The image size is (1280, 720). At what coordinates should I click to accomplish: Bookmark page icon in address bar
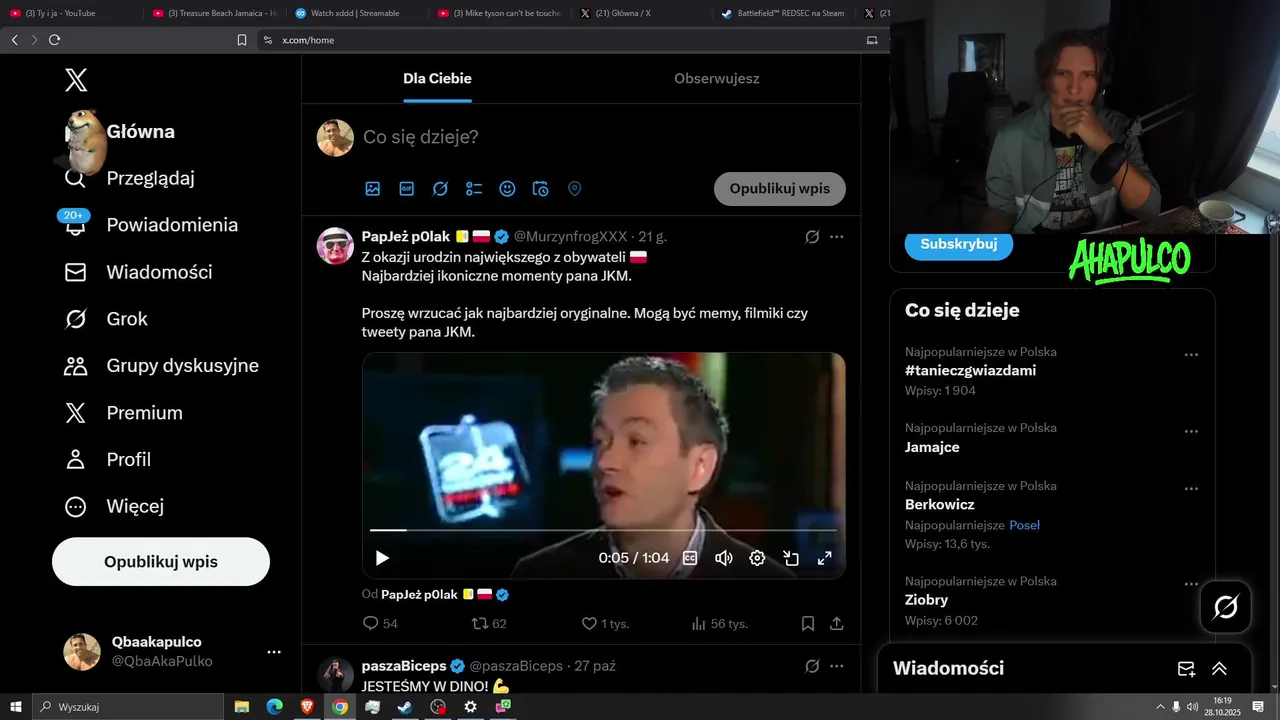click(x=242, y=40)
